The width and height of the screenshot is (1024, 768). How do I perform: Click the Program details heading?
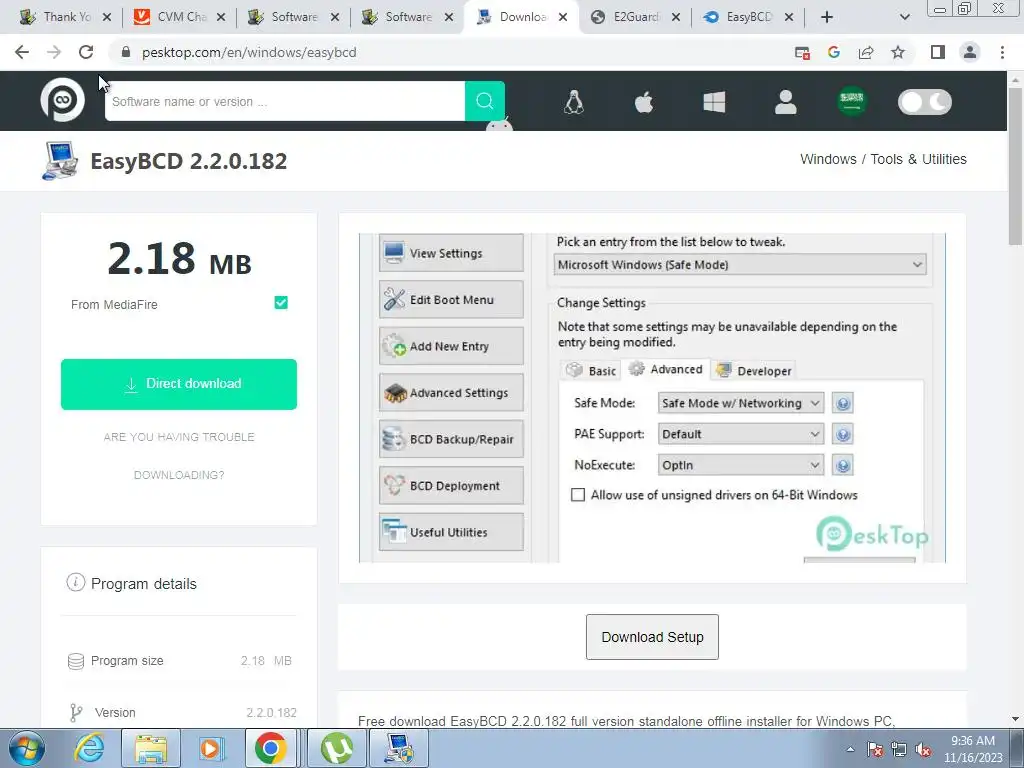pos(144,584)
